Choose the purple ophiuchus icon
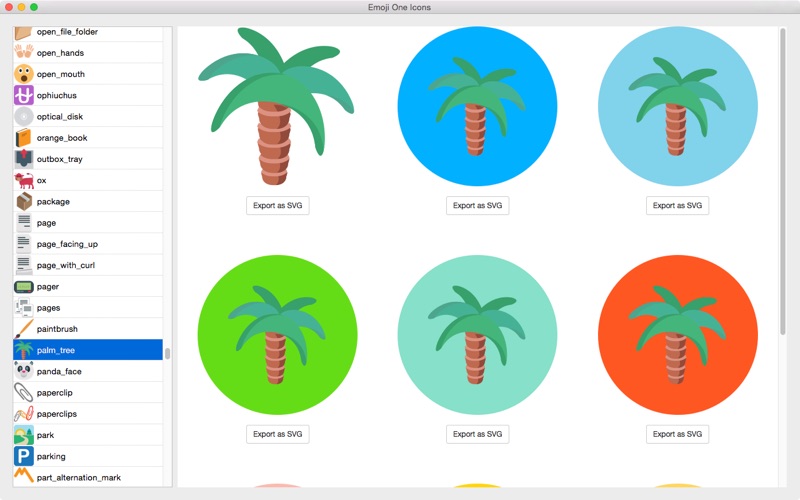This screenshot has width=800, height=500. (23, 95)
